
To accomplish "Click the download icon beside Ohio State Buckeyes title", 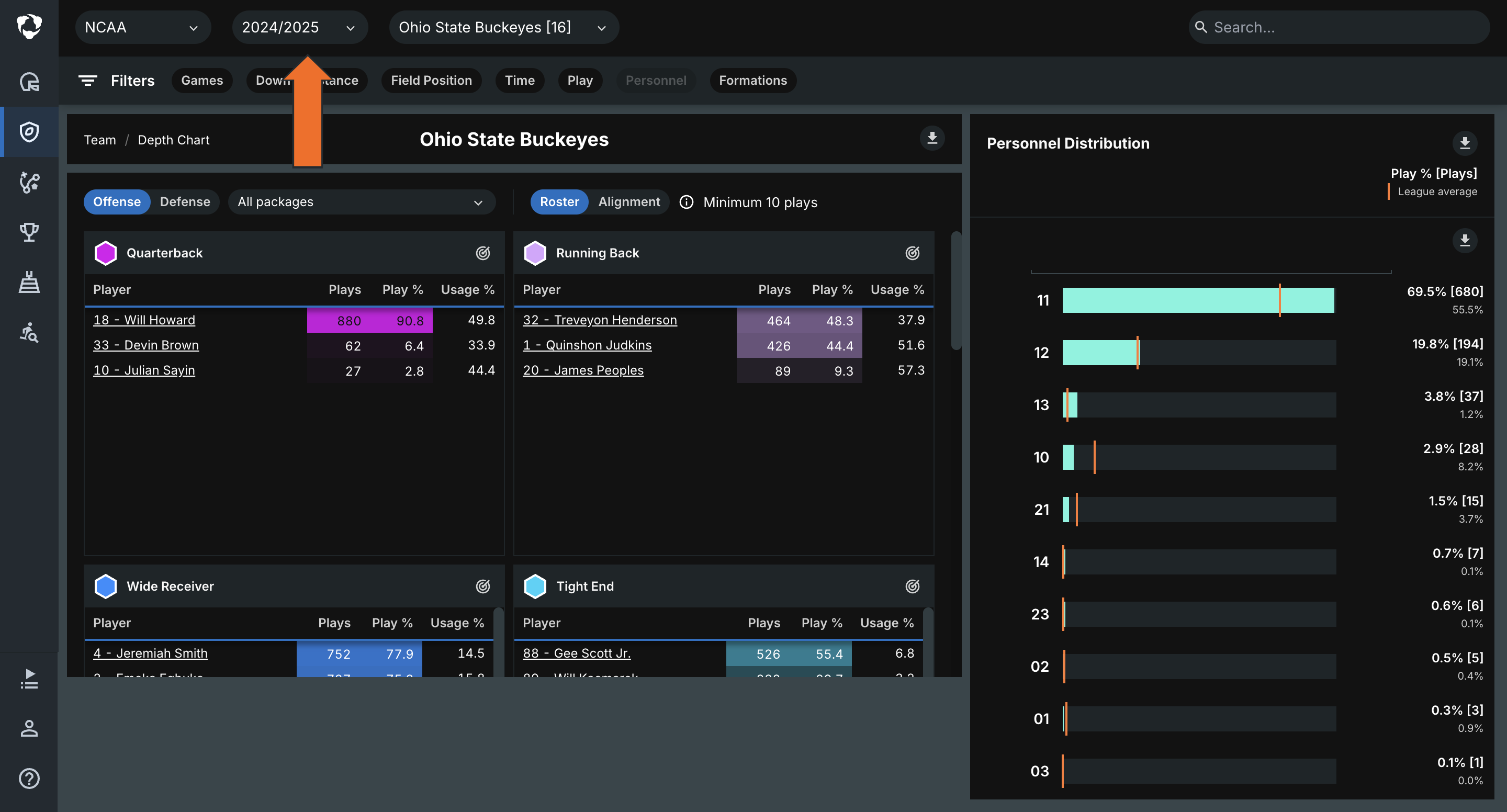I will (x=932, y=138).
